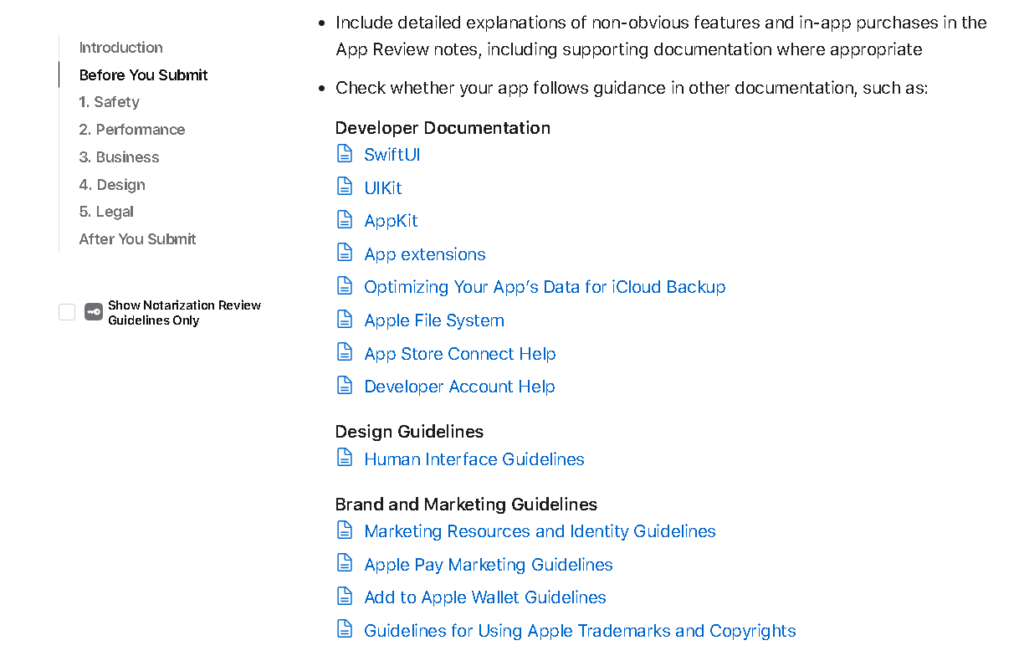Viewport: 1024px width, 661px height.
Task: Click document icon beside Apple Pay Marketing Guidelines
Action: click(344, 563)
